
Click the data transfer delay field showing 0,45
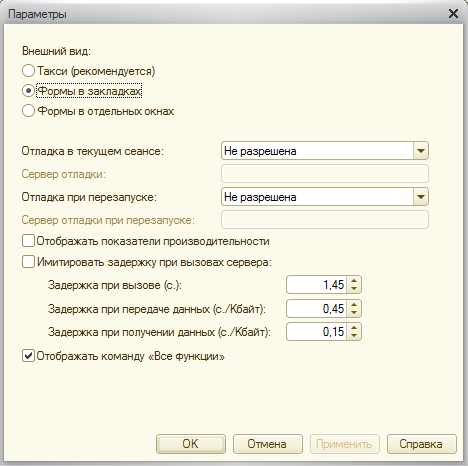317,308
